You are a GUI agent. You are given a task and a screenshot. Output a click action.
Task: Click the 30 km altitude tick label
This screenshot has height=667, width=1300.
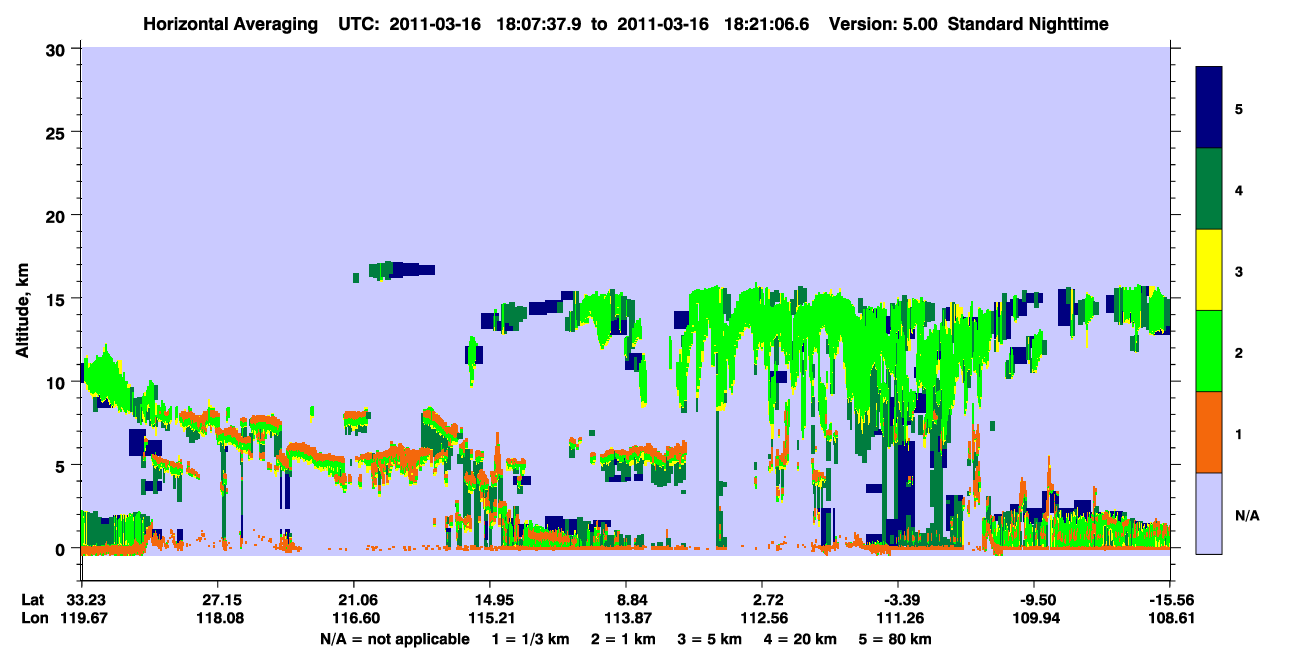[58, 49]
